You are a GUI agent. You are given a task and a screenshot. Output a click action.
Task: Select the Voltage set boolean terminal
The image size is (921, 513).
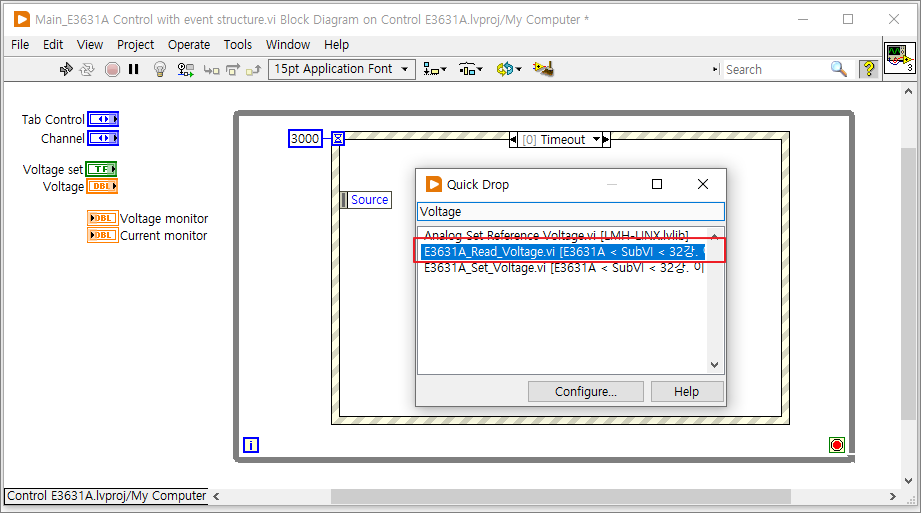(x=101, y=169)
